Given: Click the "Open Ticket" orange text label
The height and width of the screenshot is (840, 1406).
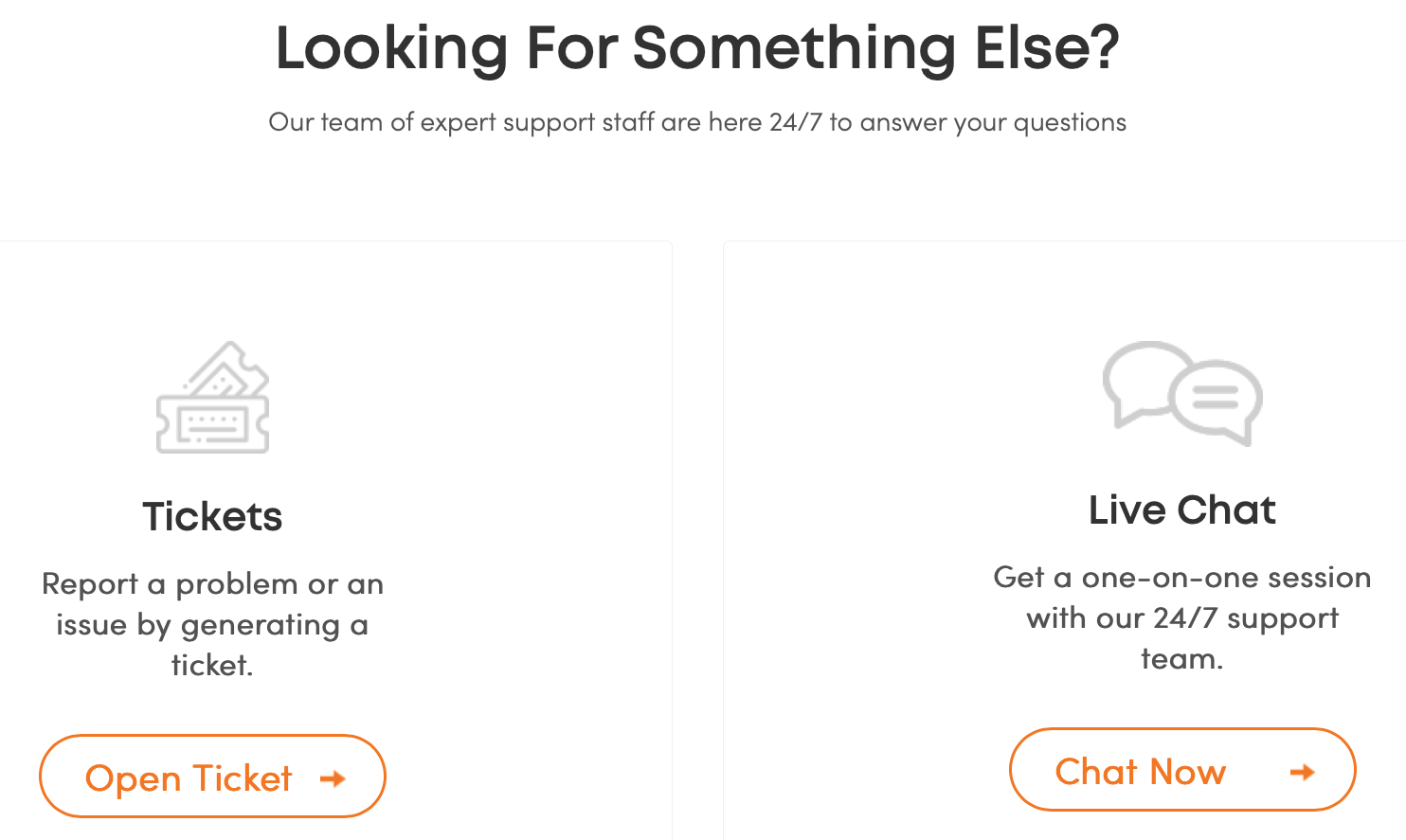Looking at the screenshot, I should (189, 778).
